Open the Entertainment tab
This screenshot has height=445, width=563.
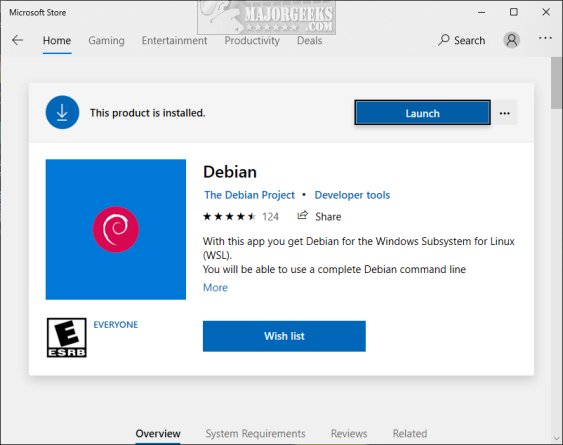[x=174, y=41]
